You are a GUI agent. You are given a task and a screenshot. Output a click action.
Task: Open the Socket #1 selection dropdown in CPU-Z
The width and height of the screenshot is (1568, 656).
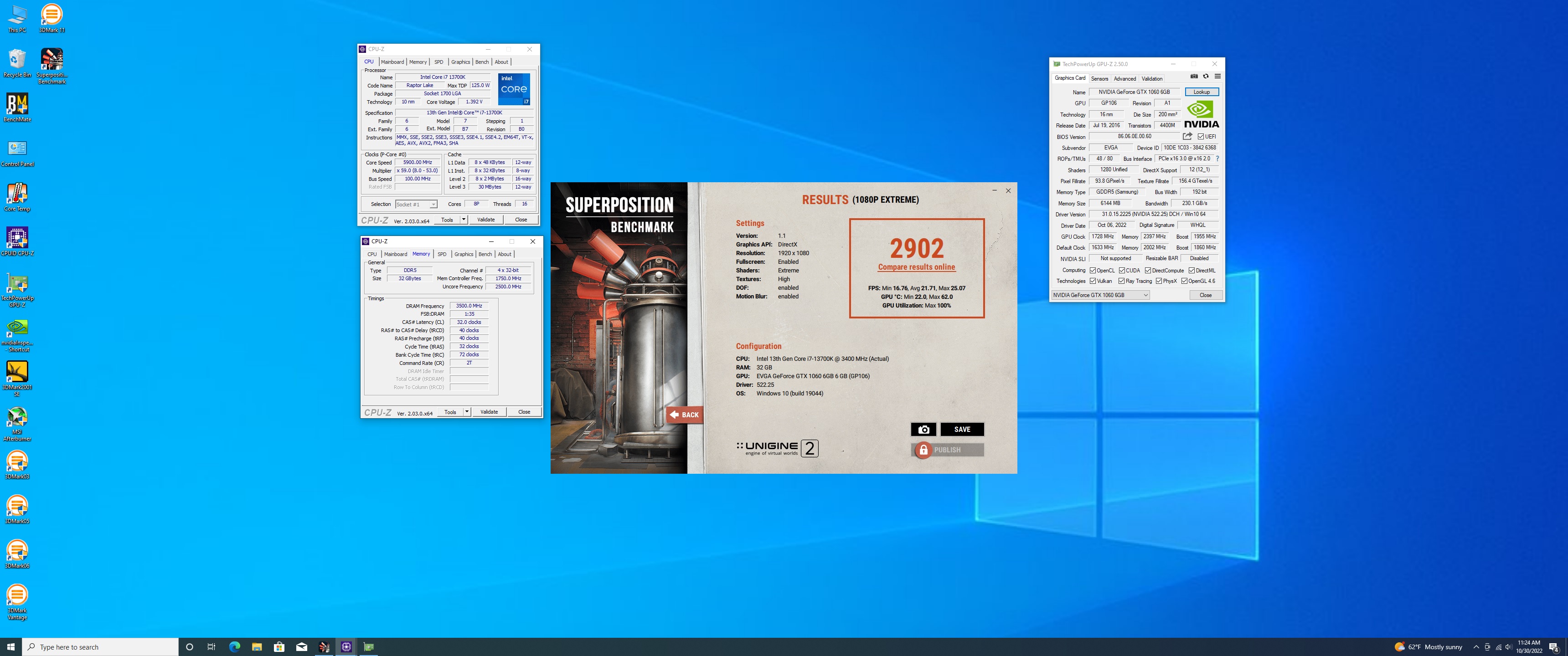pos(416,205)
